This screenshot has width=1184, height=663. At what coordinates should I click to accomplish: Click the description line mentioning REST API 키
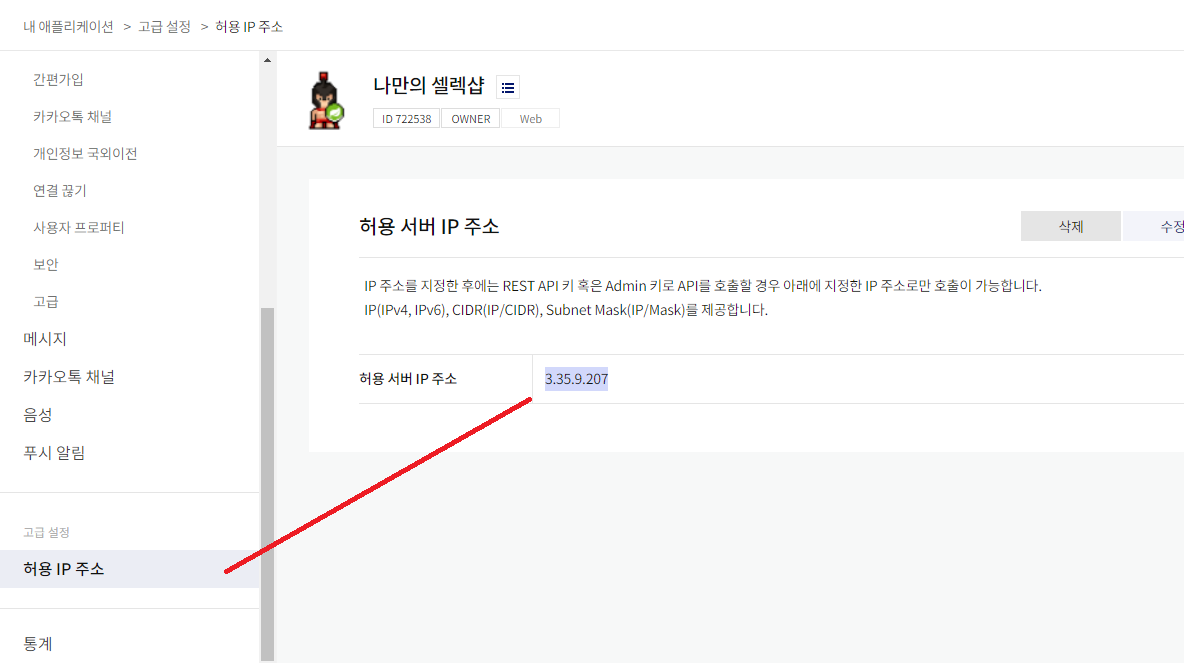(x=703, y=285)
